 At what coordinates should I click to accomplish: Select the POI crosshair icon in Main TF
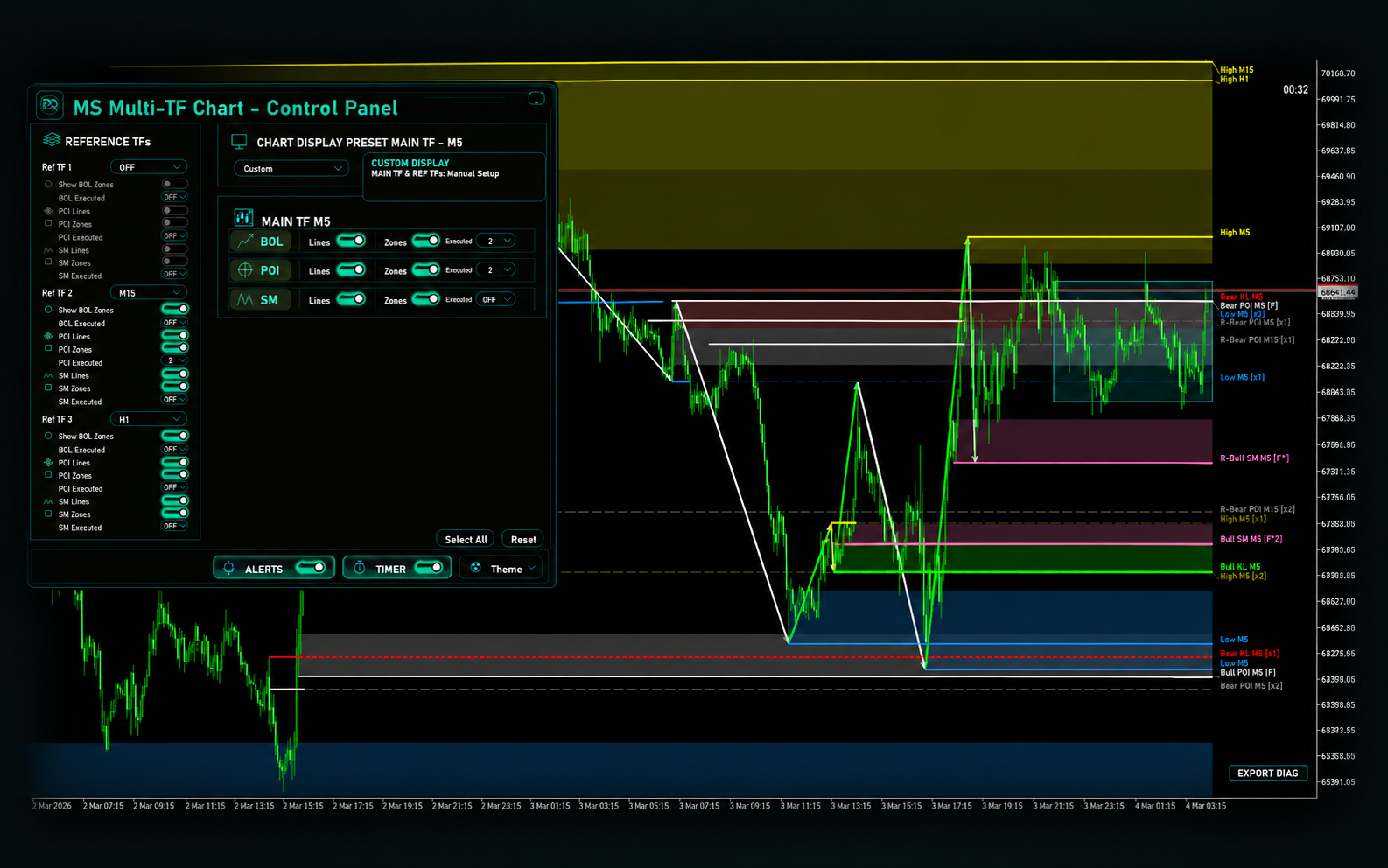point(245,270)
